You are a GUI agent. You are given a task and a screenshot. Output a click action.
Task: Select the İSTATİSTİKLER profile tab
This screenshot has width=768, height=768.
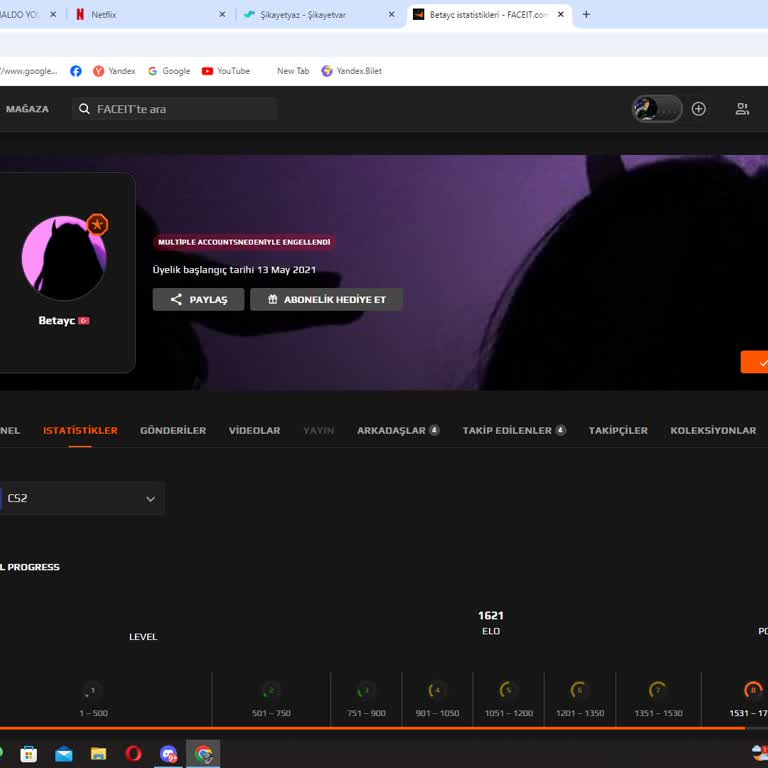click(x=80, y=431)
